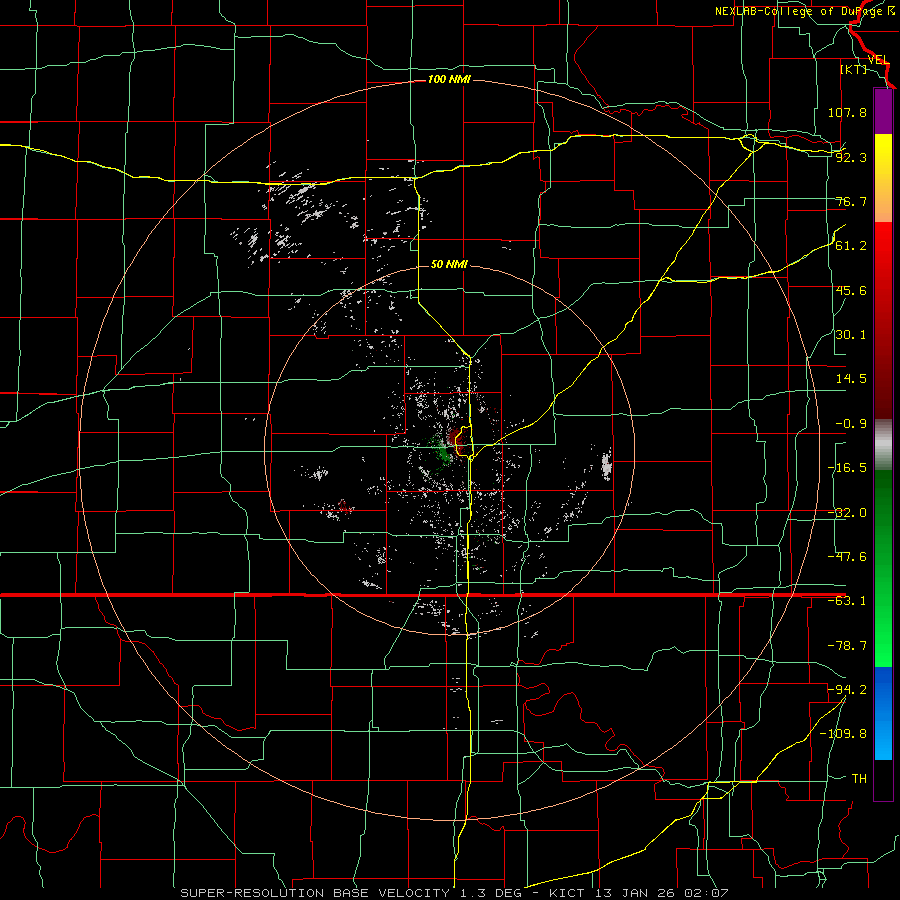The width and height of the screenshot is (900, 900).
Task: Click the 50 NMI range ring label
Action: pos(449,264)
